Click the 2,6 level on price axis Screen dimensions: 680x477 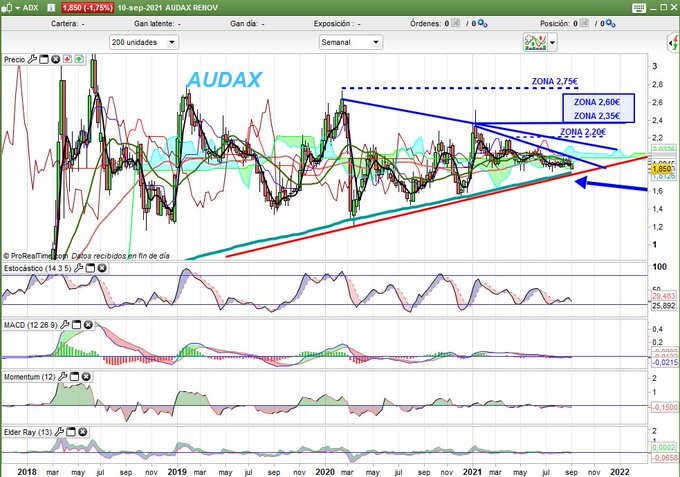[x=657, y=102]
